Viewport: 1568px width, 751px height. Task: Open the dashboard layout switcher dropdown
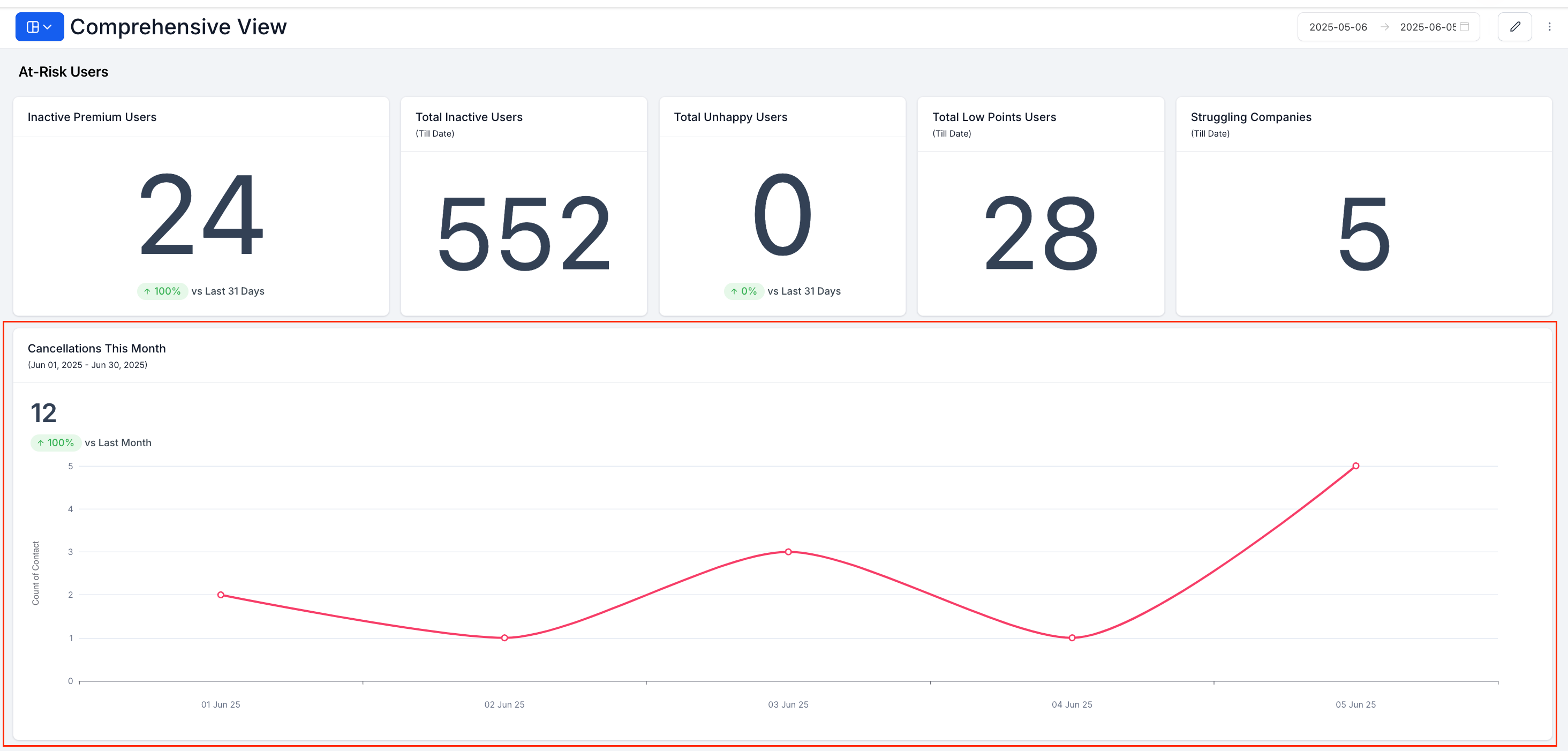(x=40, y=27)
